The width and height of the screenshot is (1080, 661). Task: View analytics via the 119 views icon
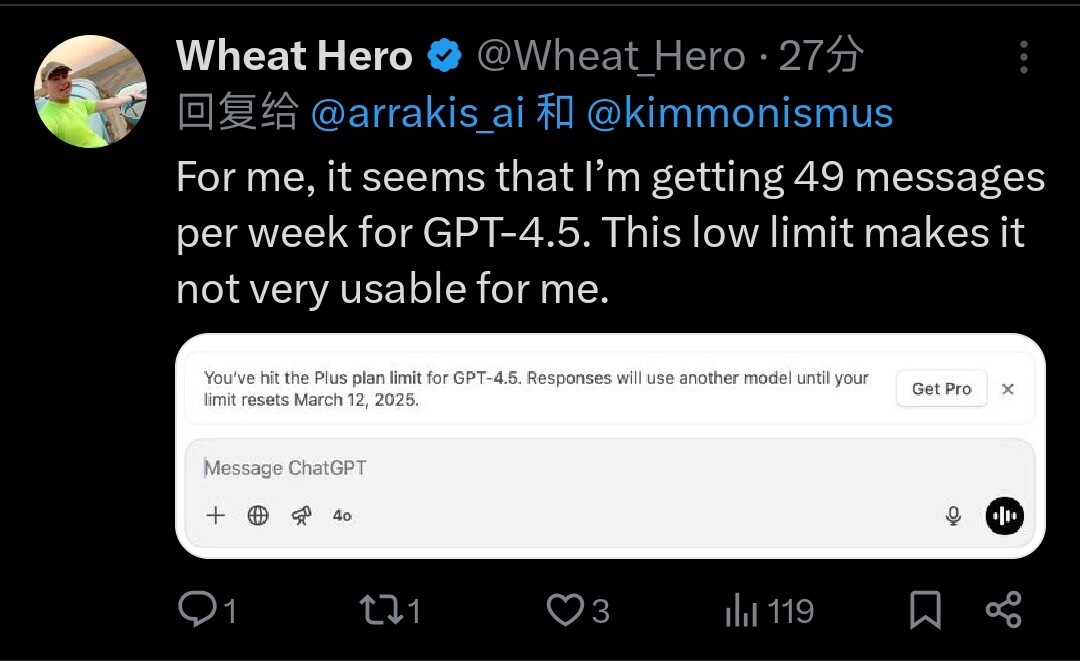click(x=741, y=610)
